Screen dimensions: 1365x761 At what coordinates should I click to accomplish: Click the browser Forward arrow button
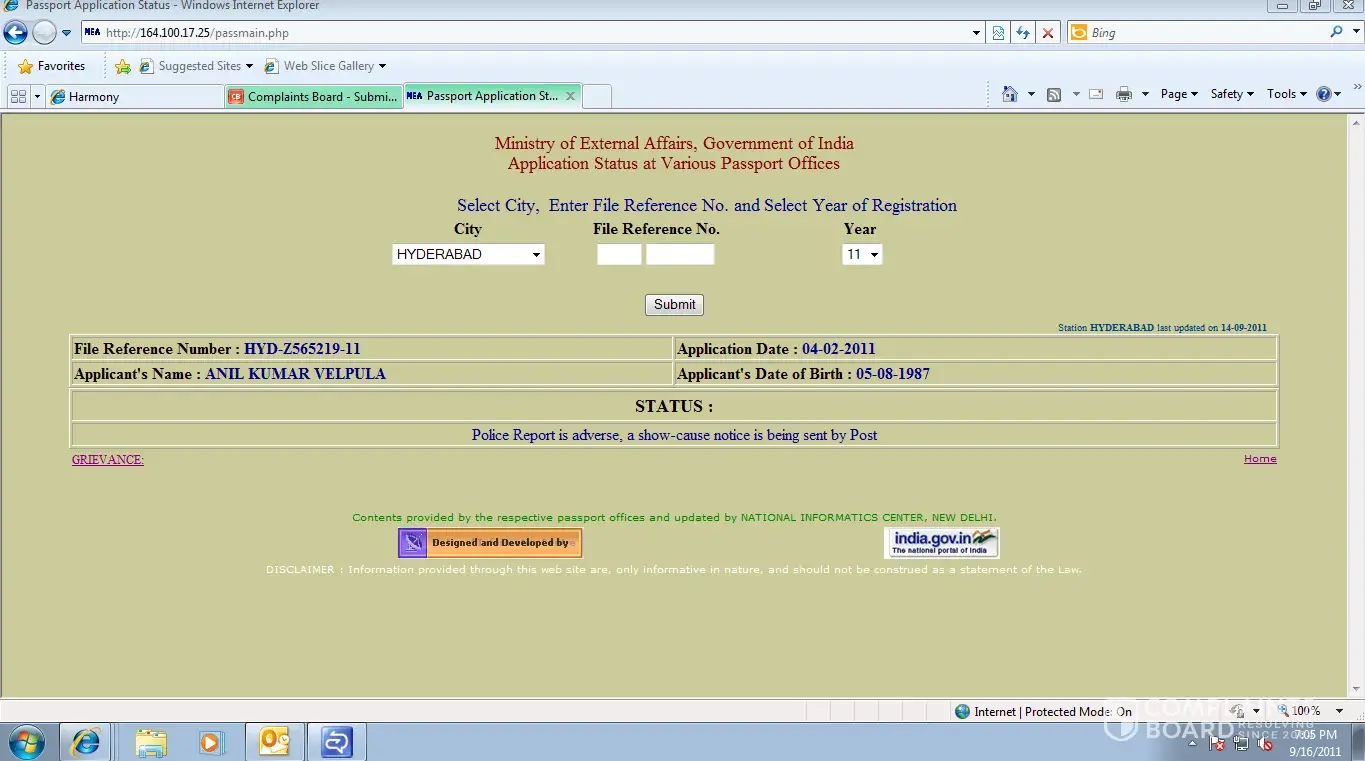[44, 32]
